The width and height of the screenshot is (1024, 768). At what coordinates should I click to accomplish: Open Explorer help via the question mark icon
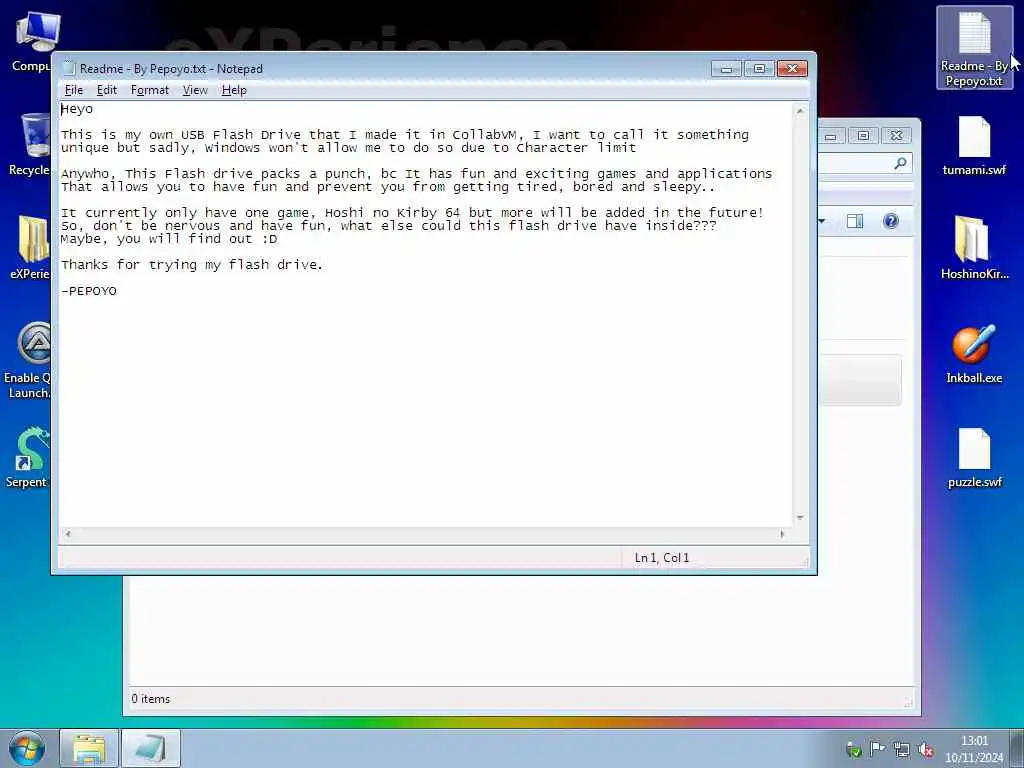[890, 221]
